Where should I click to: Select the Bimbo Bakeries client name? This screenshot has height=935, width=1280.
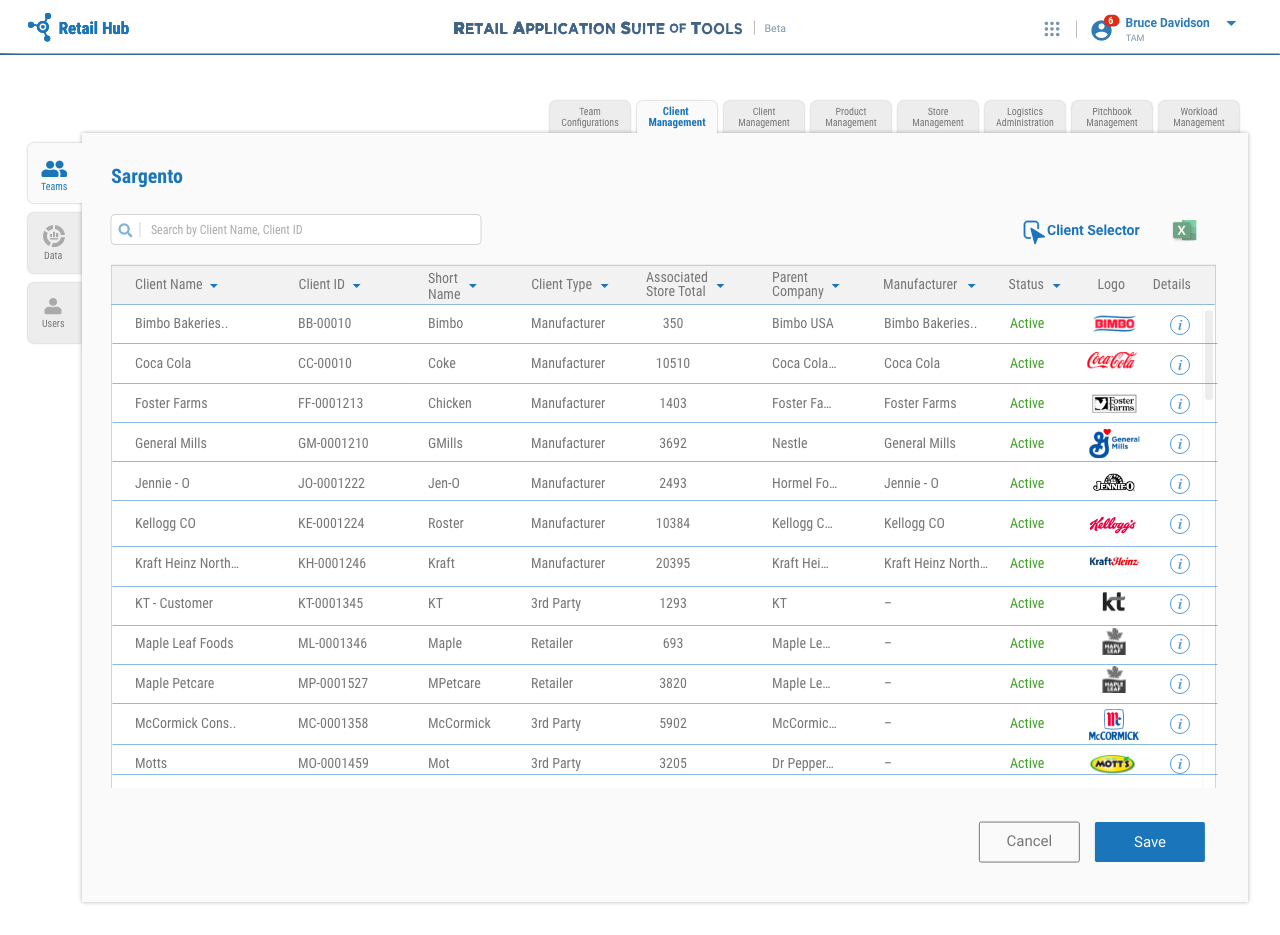tap(182, 324)
